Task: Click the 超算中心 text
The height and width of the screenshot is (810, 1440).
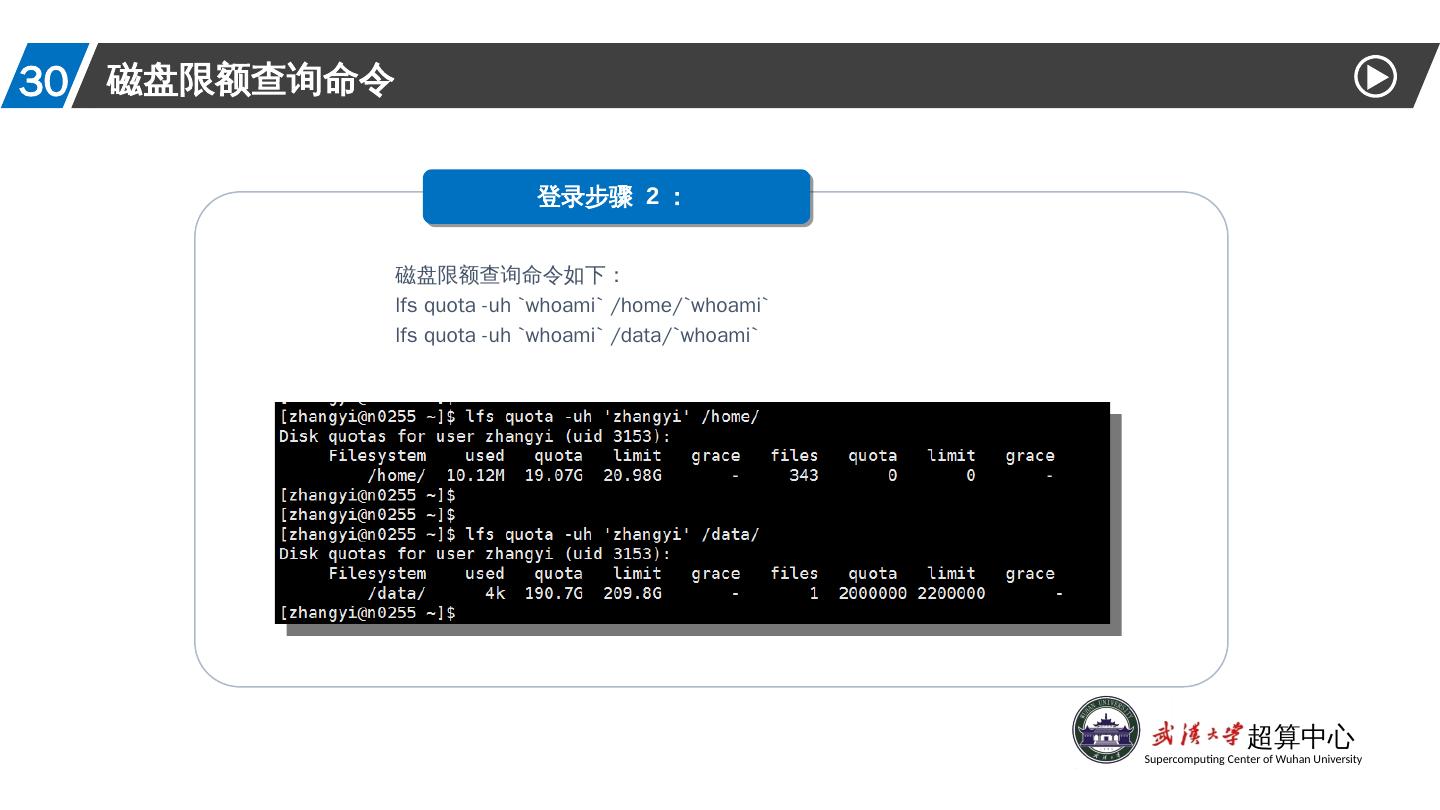Action: 1300,737
